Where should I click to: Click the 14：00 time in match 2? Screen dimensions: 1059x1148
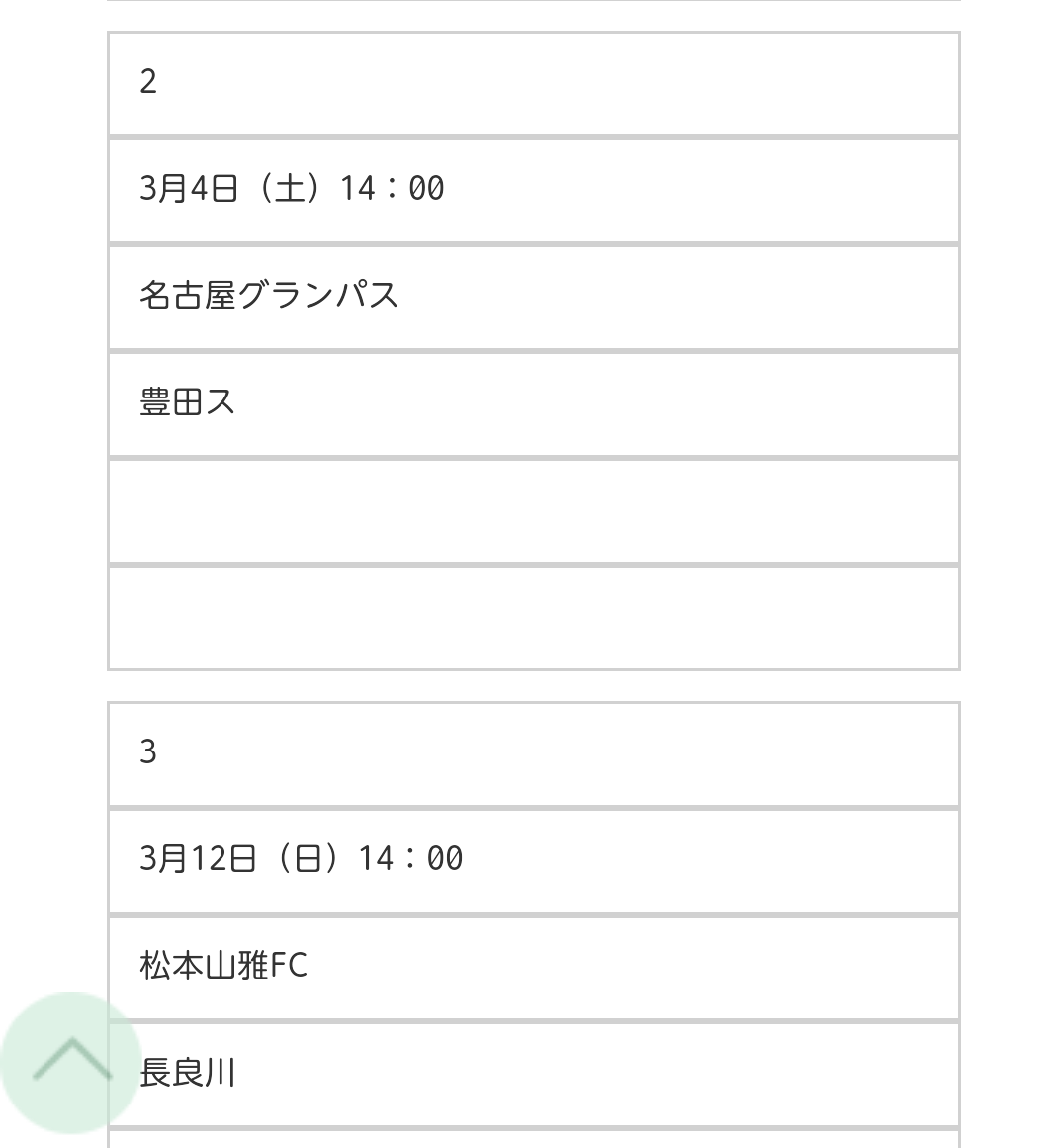point(392,188)
